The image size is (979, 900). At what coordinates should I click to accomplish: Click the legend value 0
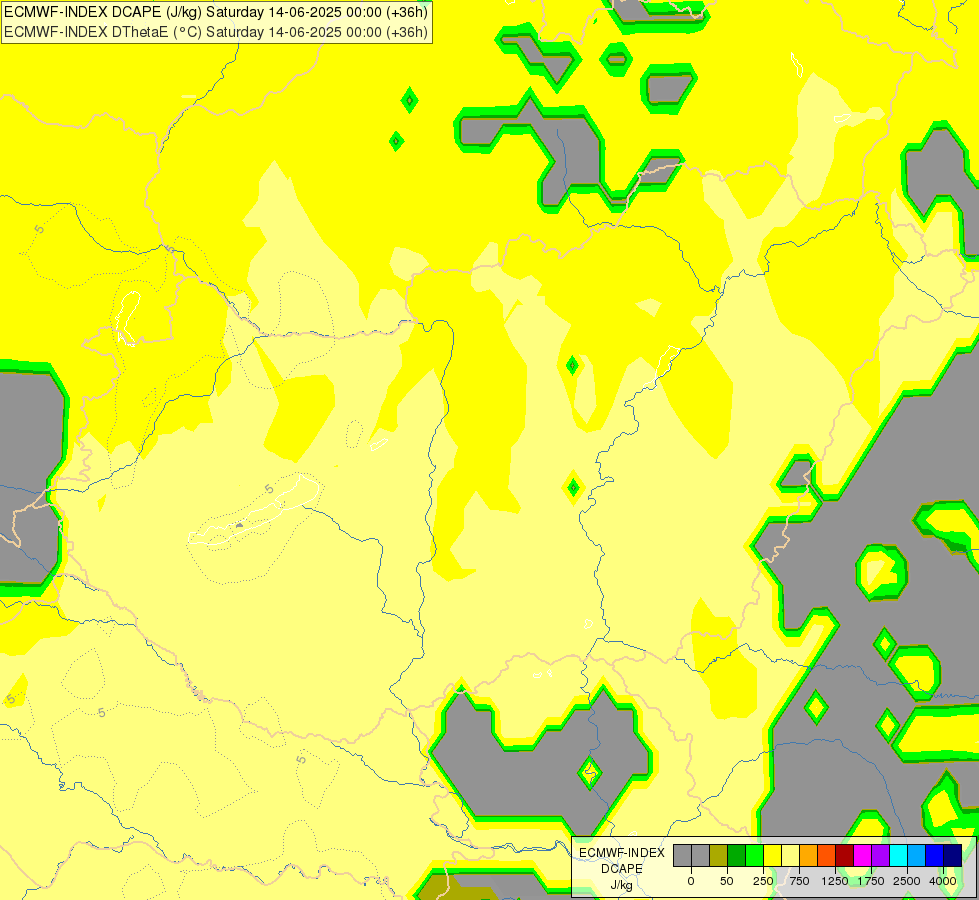691,881
